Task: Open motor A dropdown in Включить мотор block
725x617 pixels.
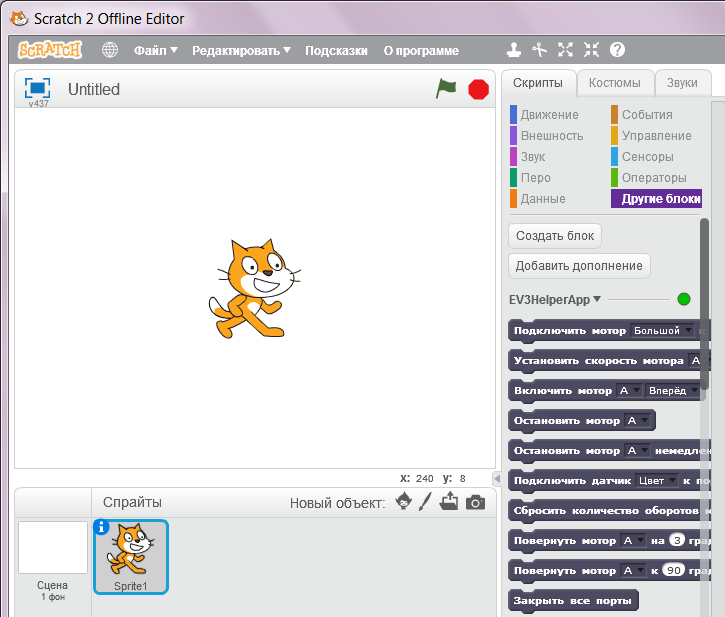Action: [x=629, y=391]
